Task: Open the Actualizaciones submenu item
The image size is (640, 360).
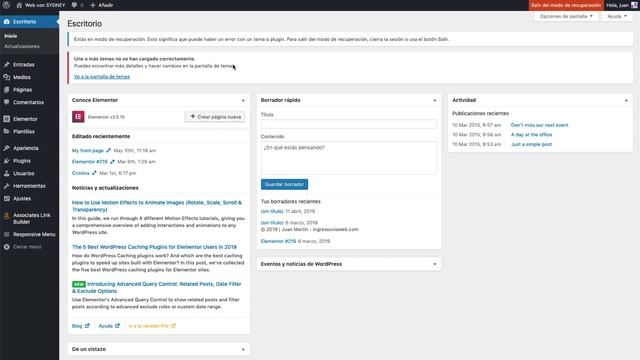Action: 22,46
